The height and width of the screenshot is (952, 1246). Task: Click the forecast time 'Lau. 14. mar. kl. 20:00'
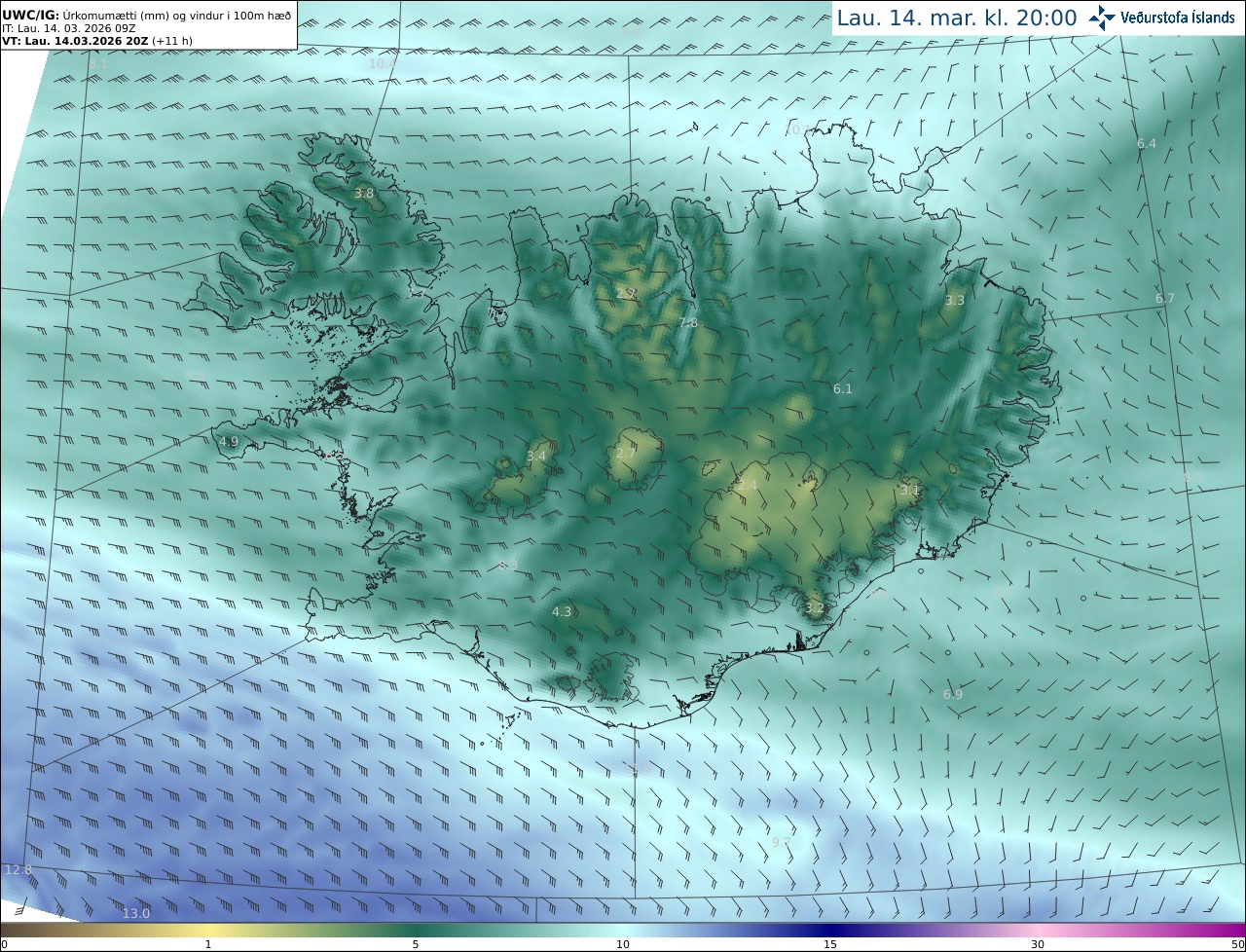[957, 18]
